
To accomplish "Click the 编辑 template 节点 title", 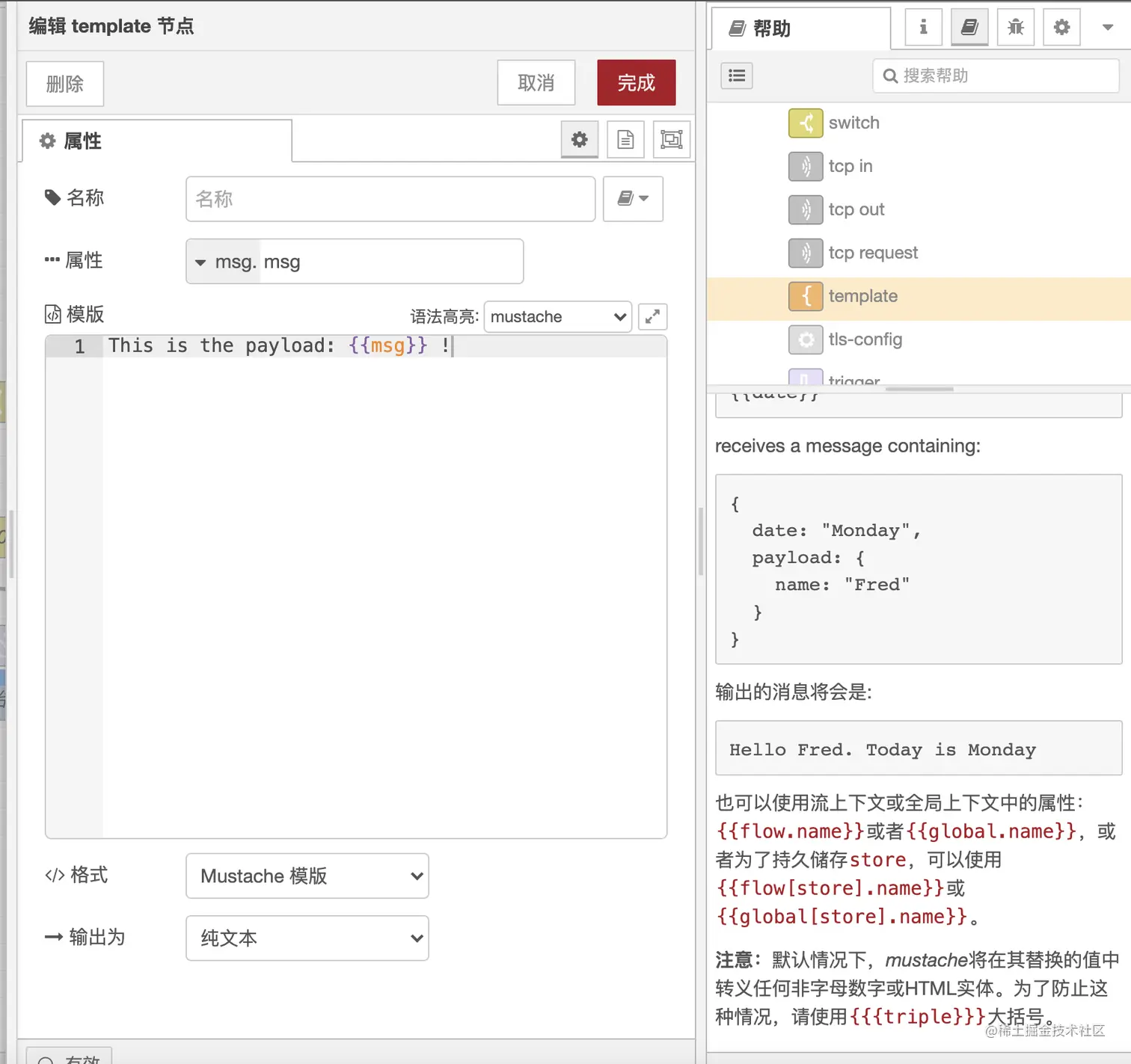I will tap(111, 26).
